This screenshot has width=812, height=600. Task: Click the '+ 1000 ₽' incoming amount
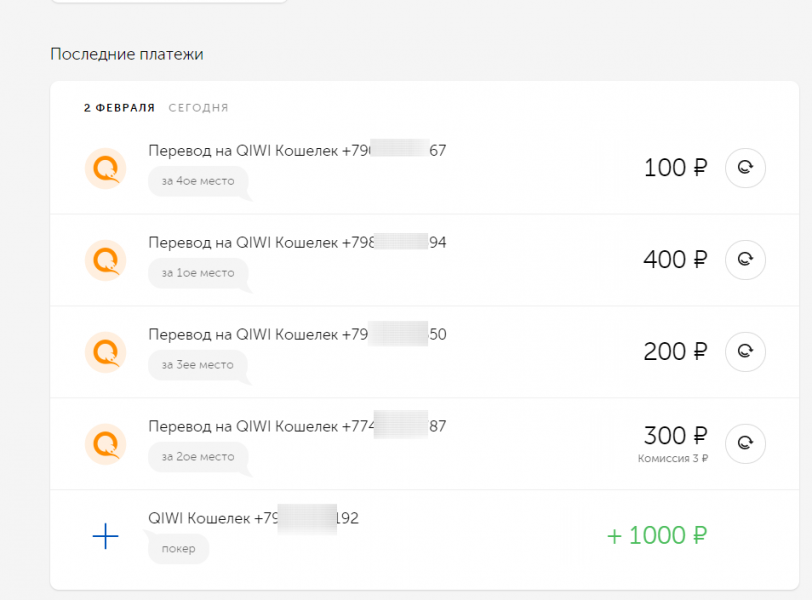(x=657, y=535)
